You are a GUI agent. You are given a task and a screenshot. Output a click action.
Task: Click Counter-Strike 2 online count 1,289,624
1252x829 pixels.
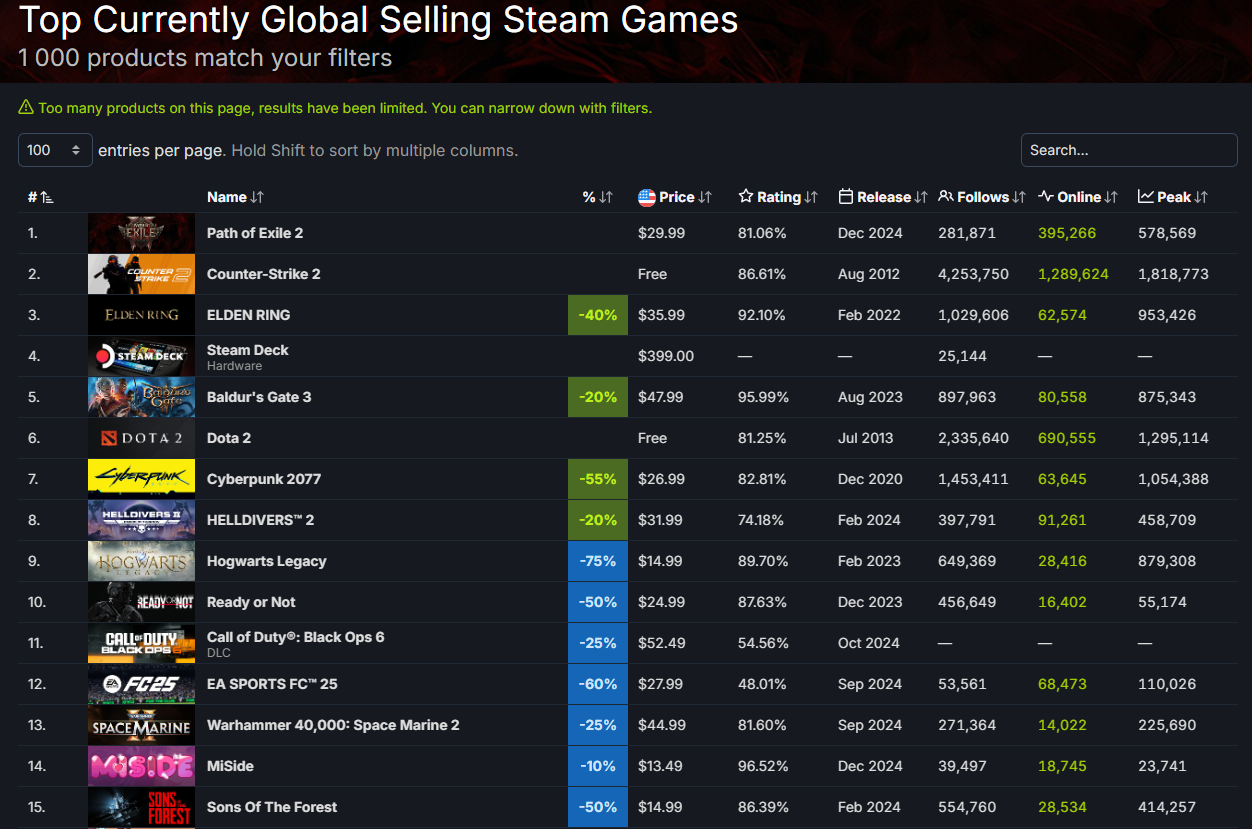pyautogui.click(x=1073, y=274)
